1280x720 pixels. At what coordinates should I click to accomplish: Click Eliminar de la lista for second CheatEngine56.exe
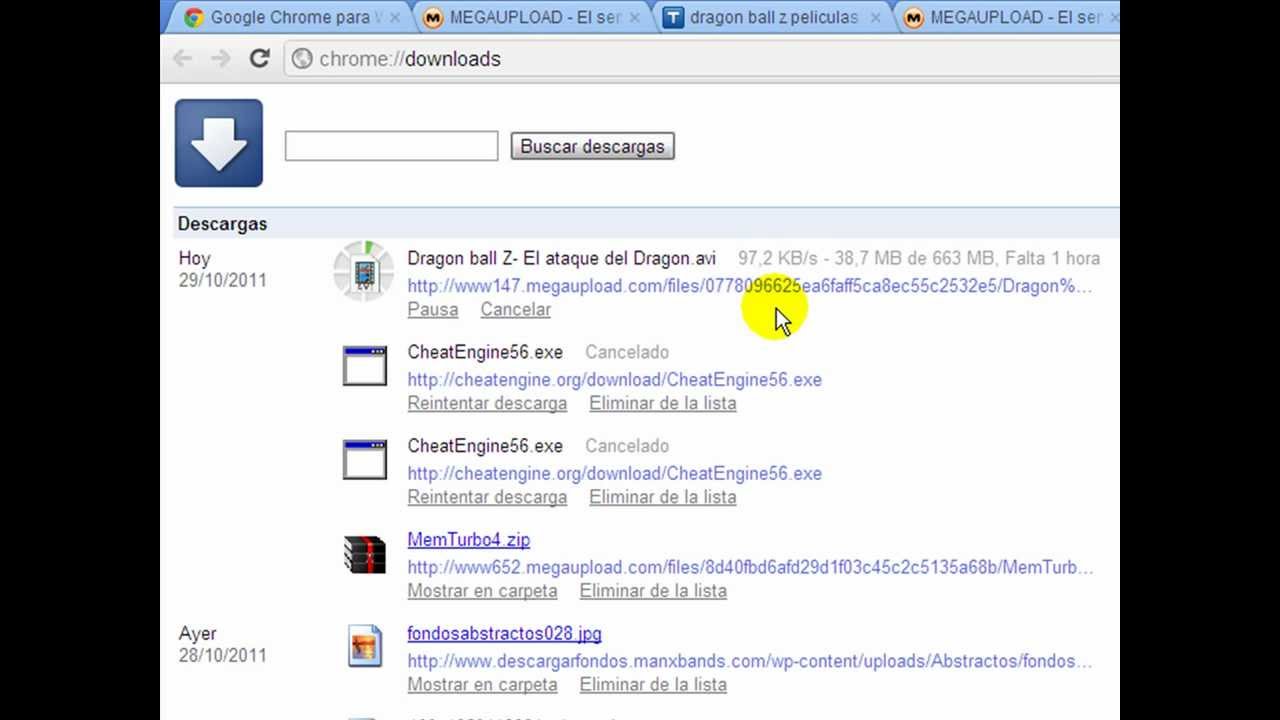663,498
